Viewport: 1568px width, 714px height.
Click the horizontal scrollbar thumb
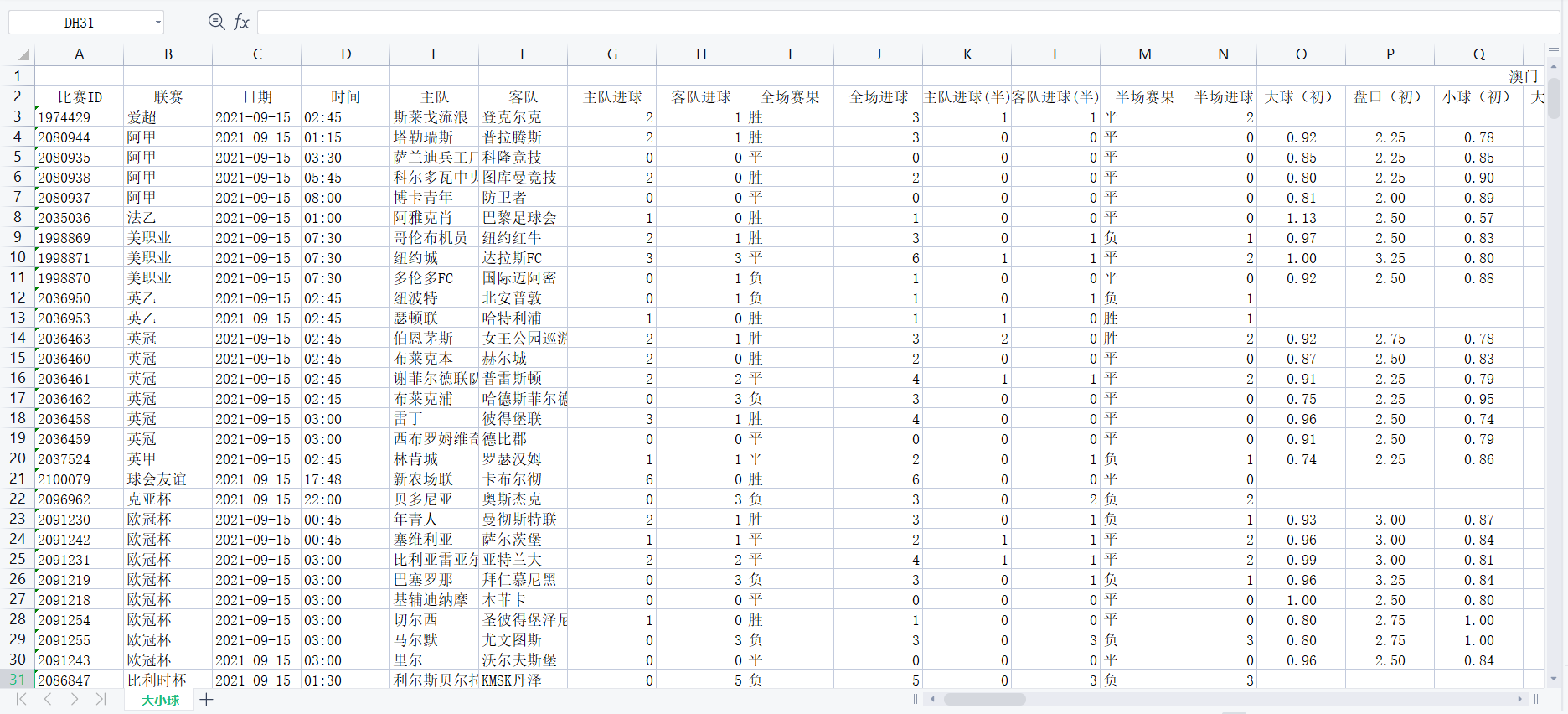tap(984, 699)
